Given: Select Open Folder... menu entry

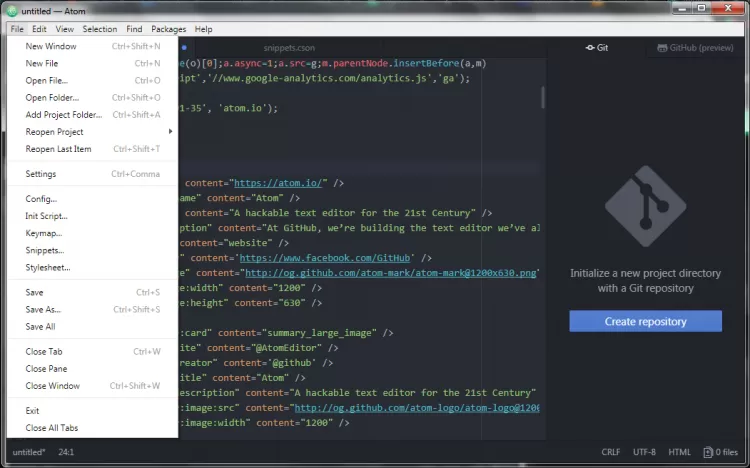Looking at the screenshot, I should point(93,98).
